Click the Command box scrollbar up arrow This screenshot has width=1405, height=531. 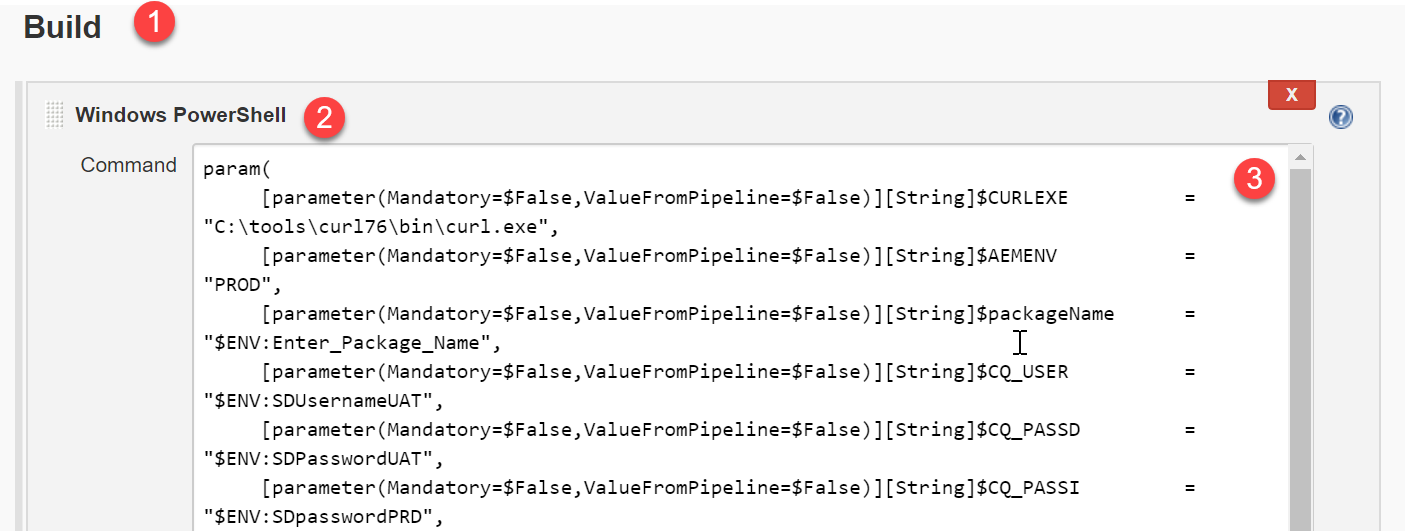click(1300, 157)
